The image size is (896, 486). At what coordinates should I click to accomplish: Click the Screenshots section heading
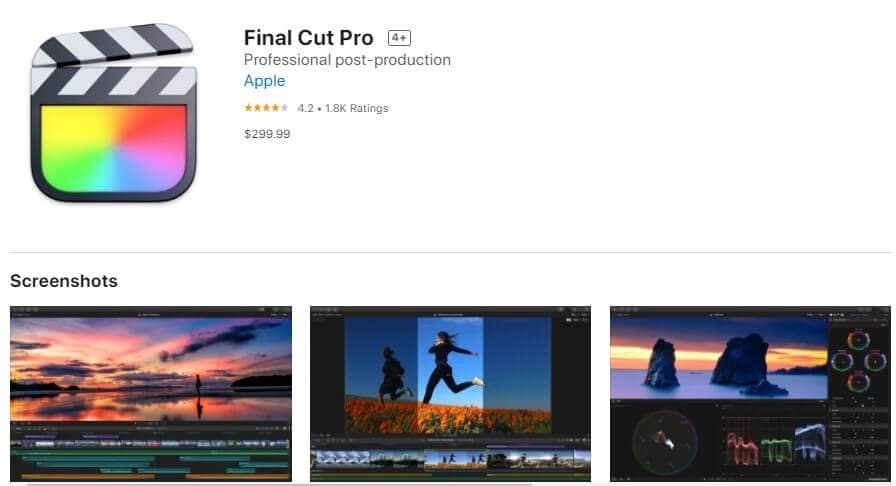coord(64,281)
